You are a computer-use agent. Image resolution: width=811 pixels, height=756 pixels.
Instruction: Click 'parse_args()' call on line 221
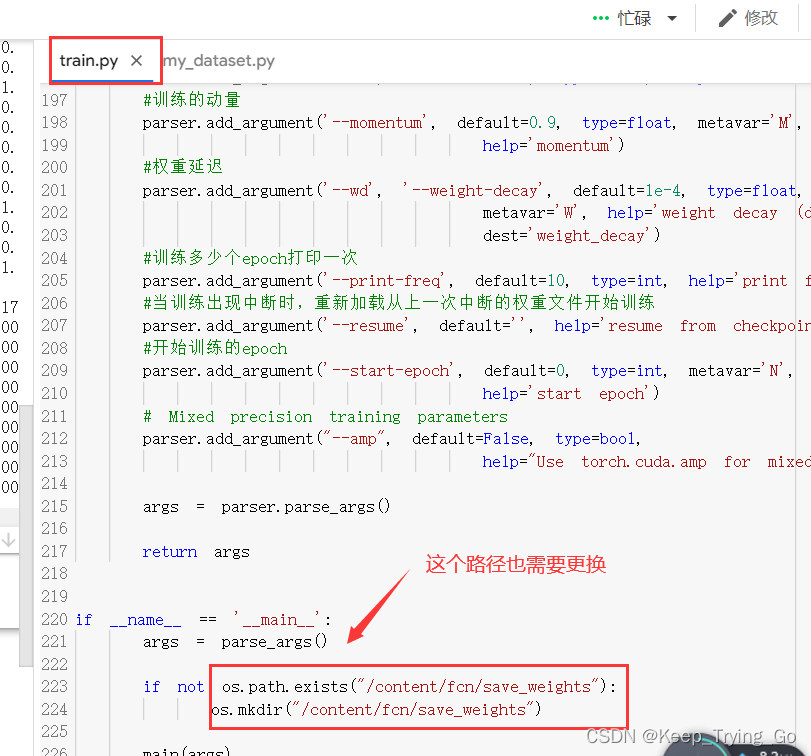tap(274, 642)
